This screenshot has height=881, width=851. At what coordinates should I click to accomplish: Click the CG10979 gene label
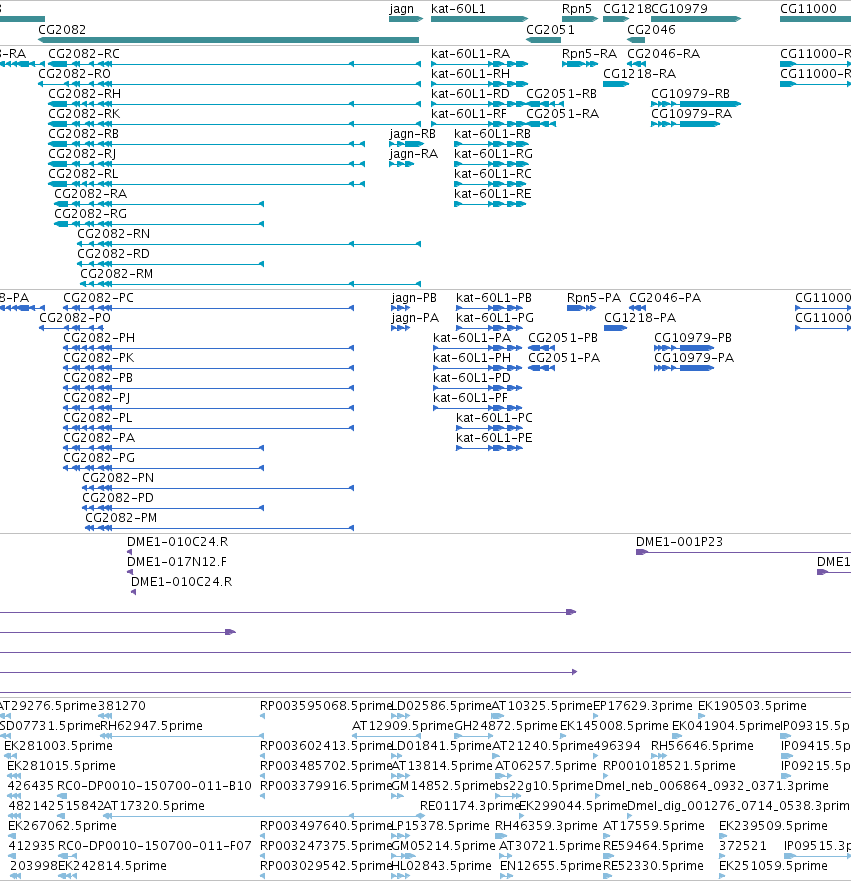679,9
